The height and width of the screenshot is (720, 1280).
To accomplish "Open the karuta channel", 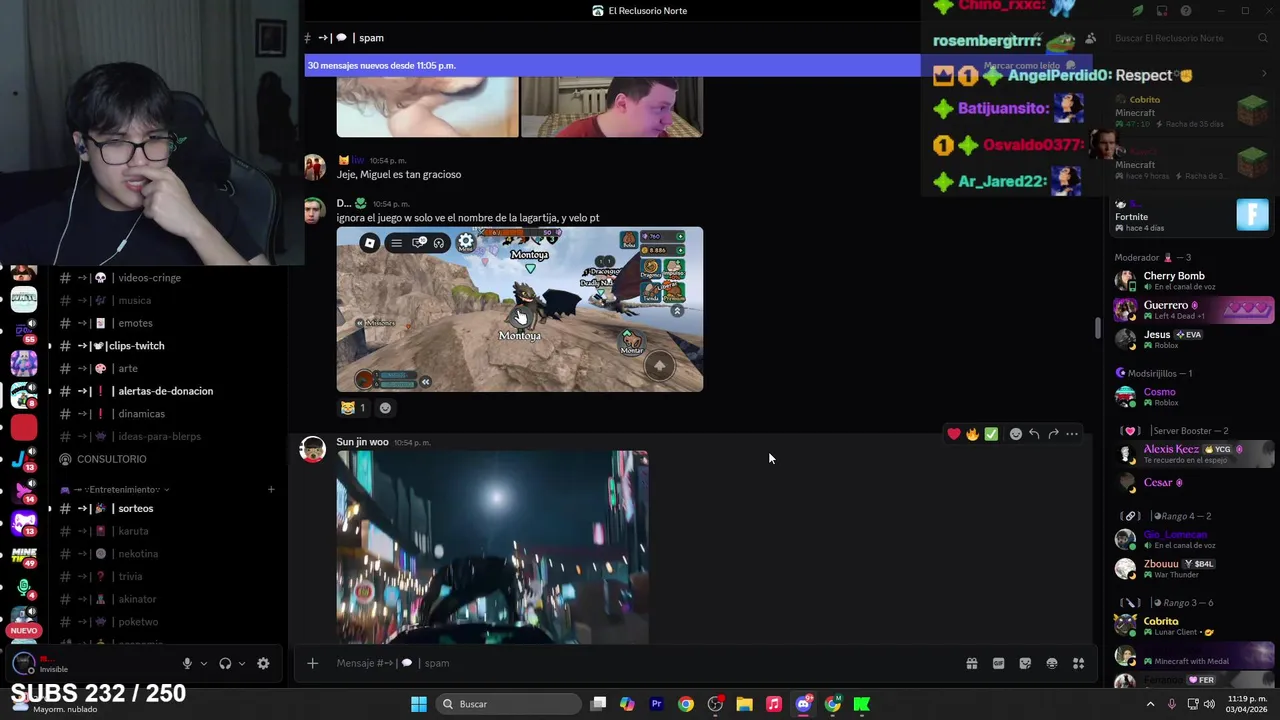I will (133, 531).
